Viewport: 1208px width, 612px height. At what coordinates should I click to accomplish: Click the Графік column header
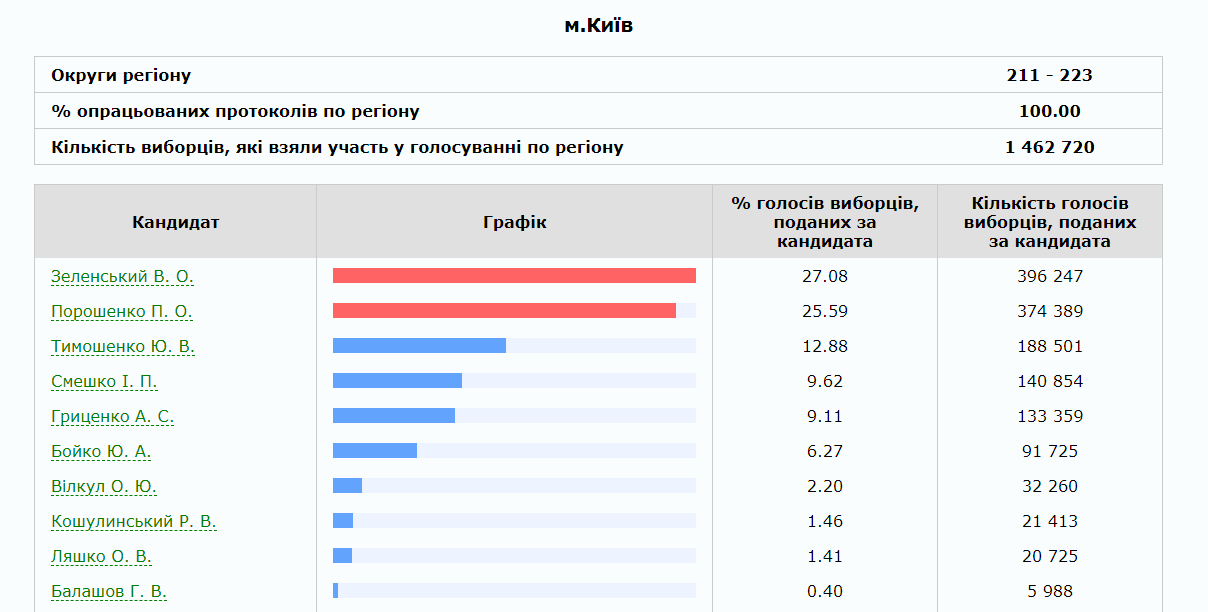coord(514,222)
